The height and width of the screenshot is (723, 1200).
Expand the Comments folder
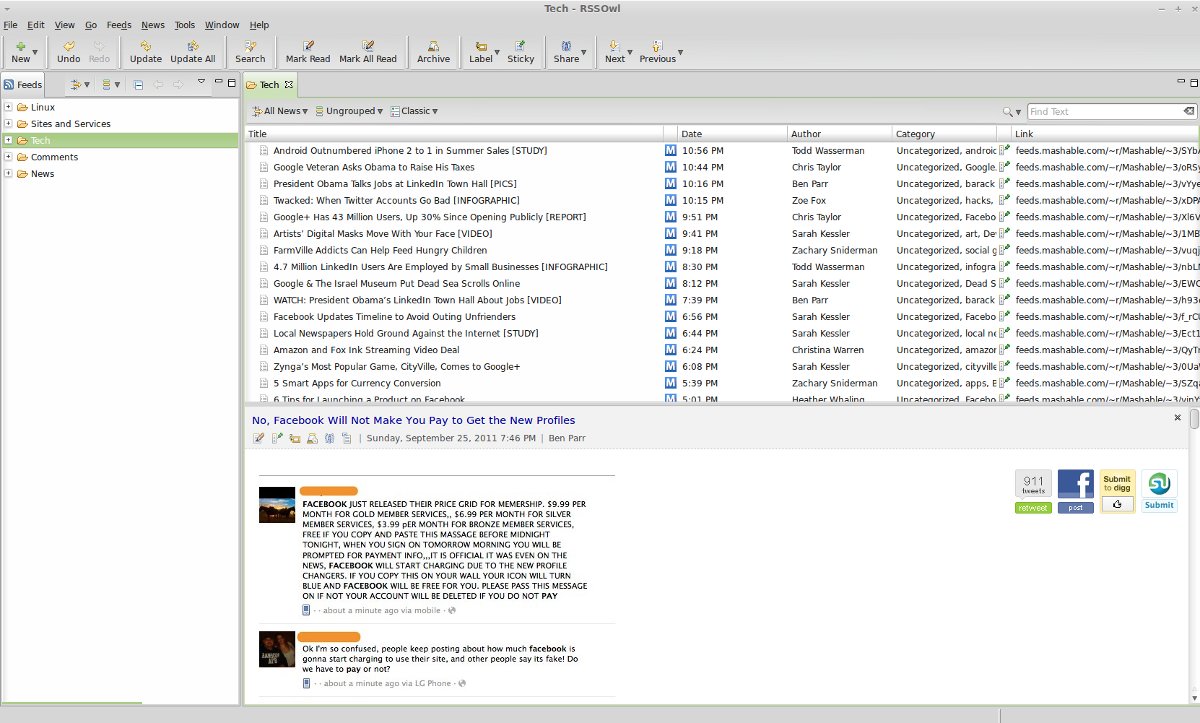(8, 157)
